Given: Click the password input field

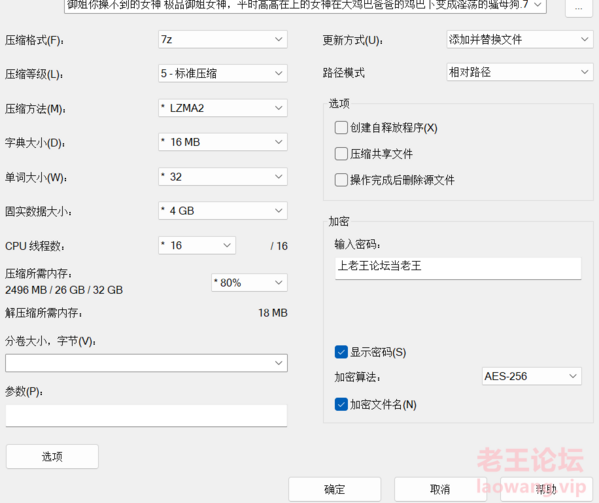Looking at the screenshot, I should click(x=458, y=268).
